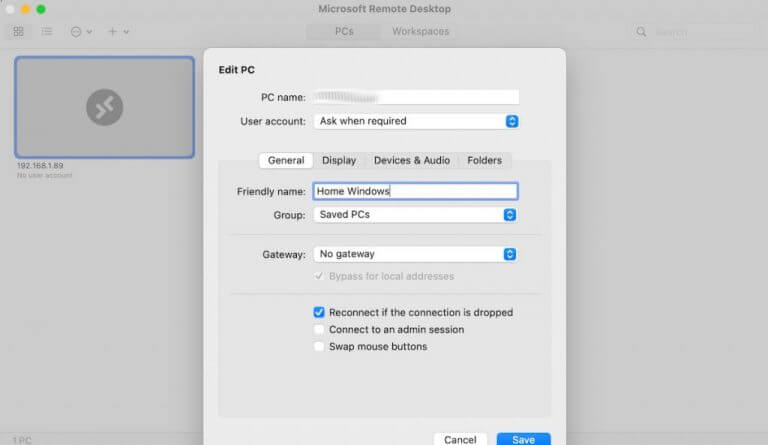Switch to the General tab
Image resolution: width=768 pixels, height=445 pixels.
(x=286, y=161)
